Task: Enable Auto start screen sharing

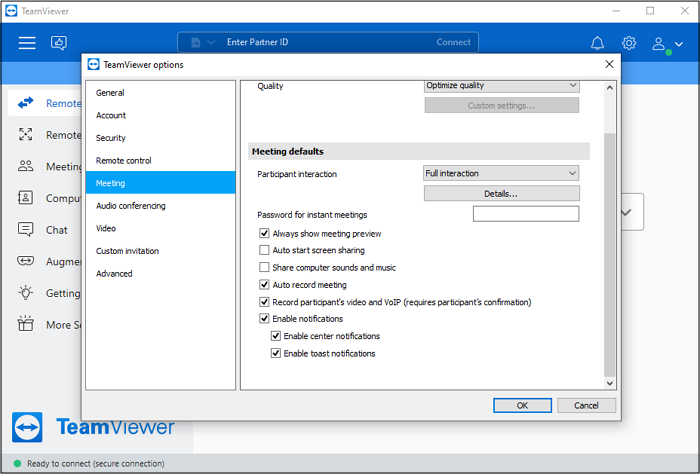Action: click(265, 250)
